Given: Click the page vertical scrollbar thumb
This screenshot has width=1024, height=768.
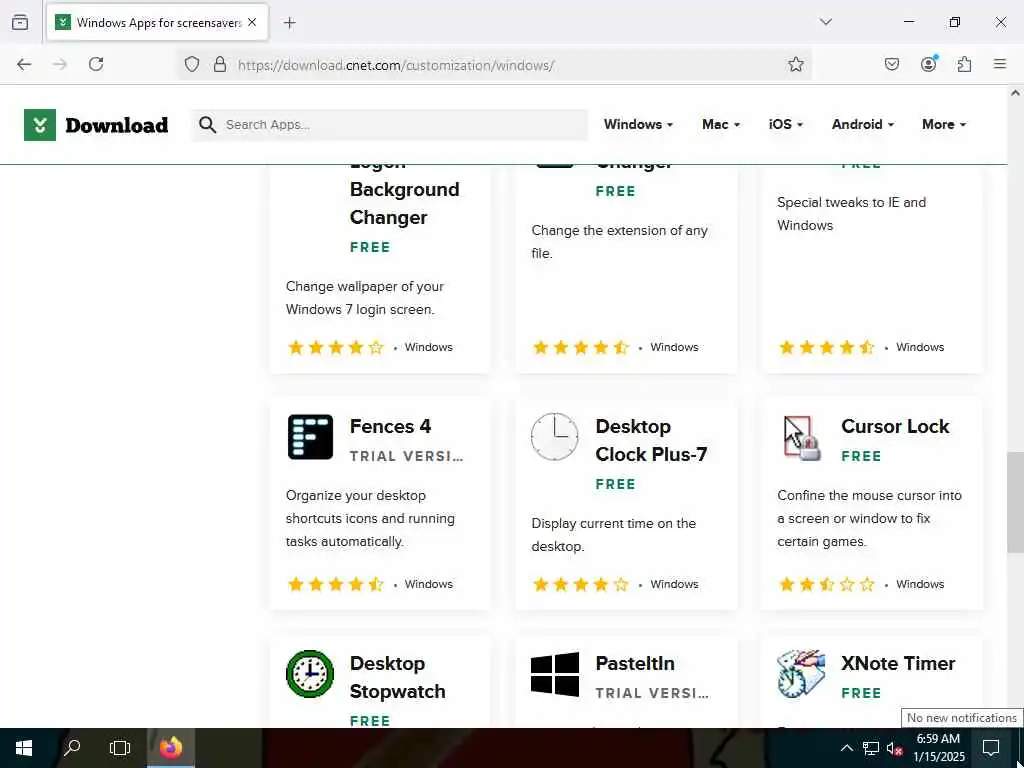Looking at the screenshot, I should 1015,502.
